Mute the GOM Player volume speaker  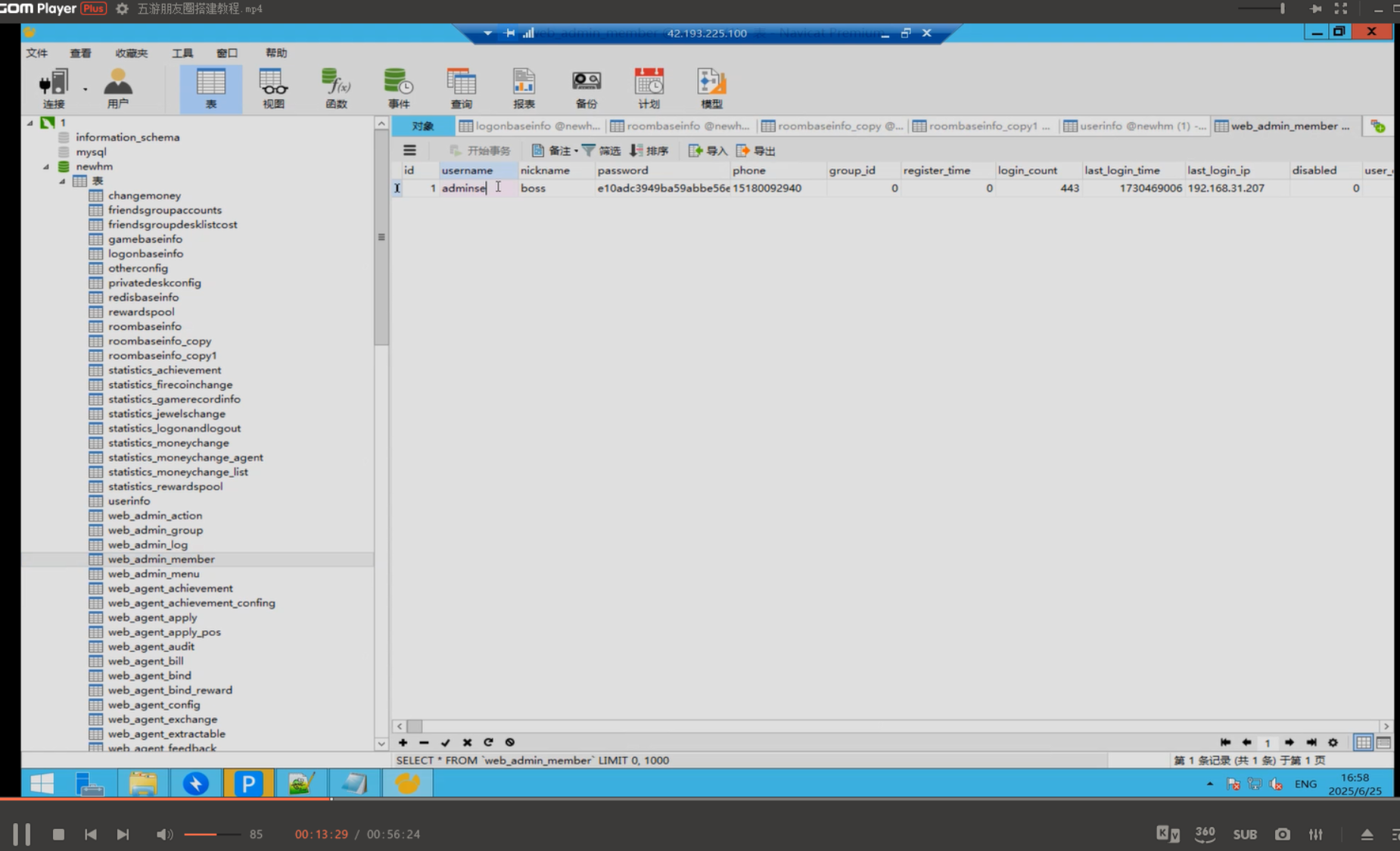163,834
